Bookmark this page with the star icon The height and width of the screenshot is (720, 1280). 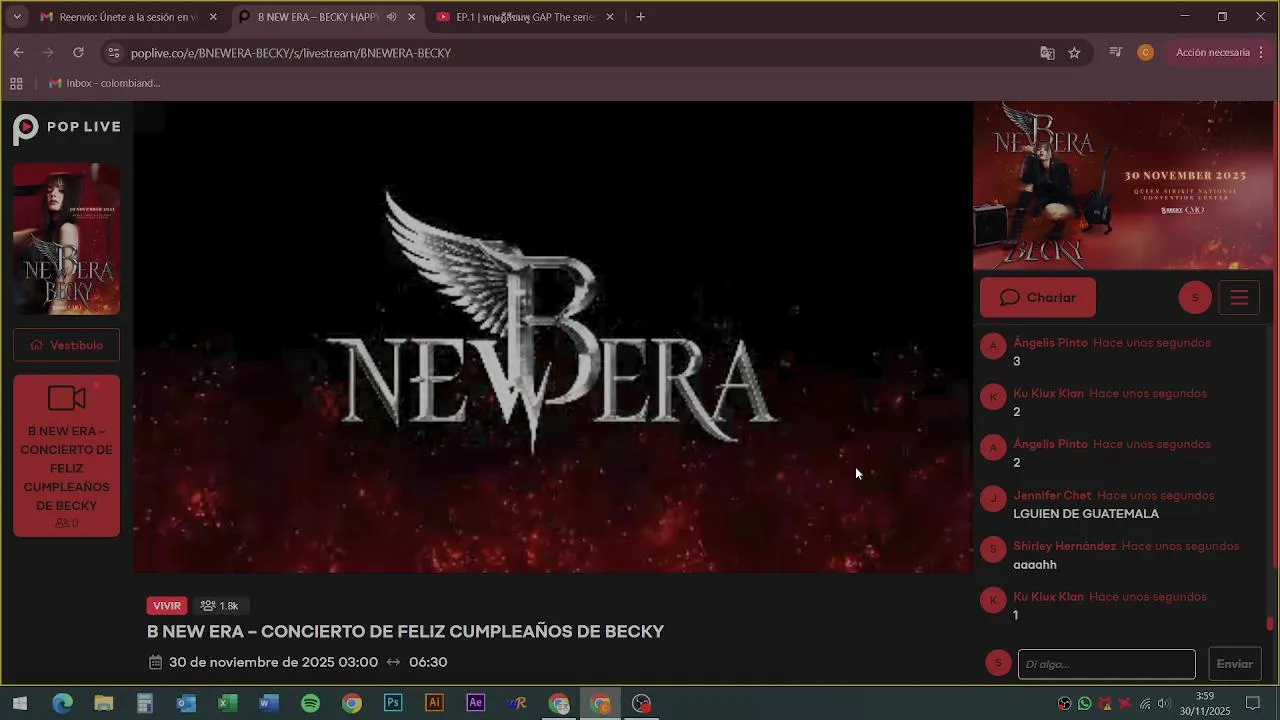1074,53
